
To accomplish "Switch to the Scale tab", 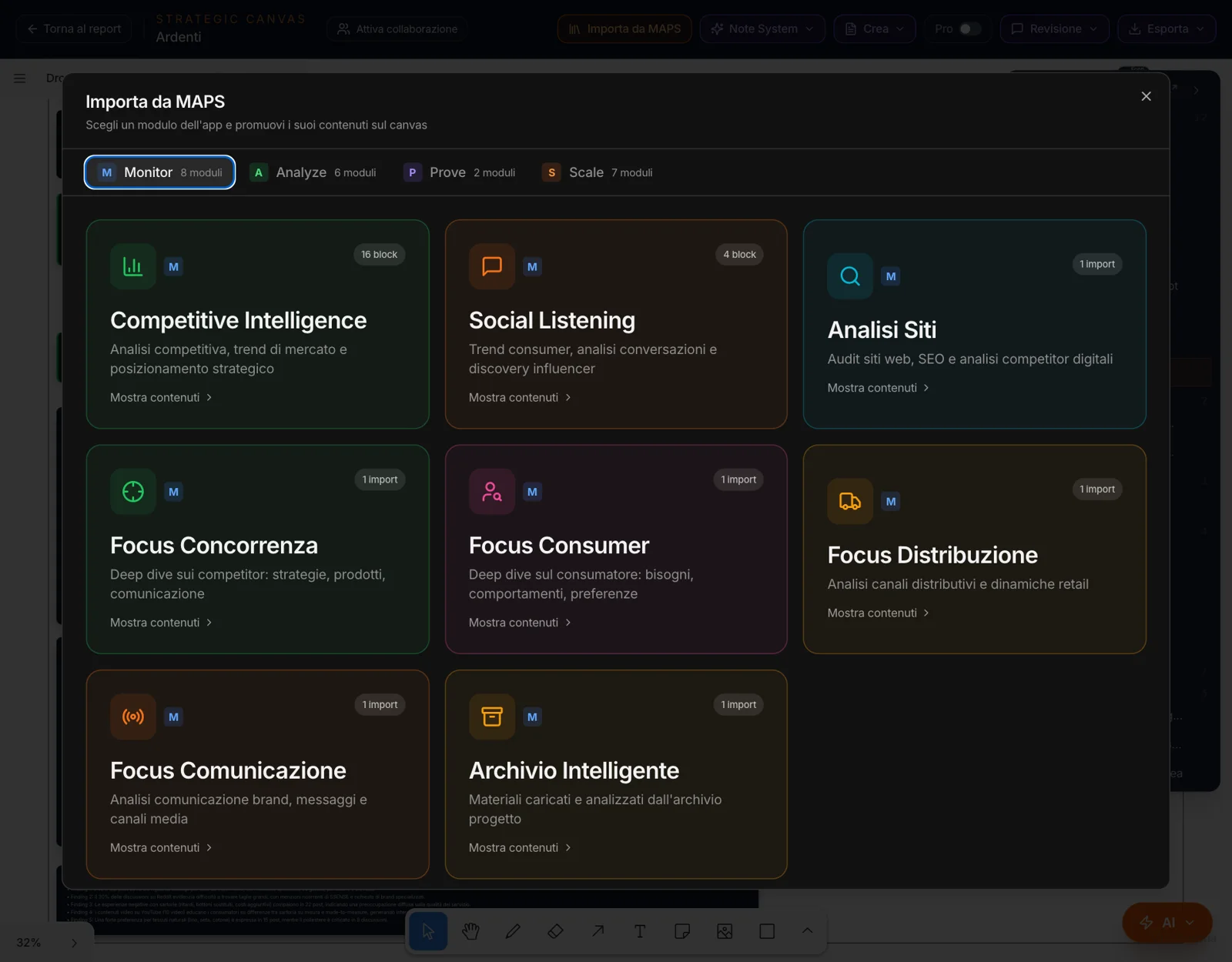I will 598,172.
